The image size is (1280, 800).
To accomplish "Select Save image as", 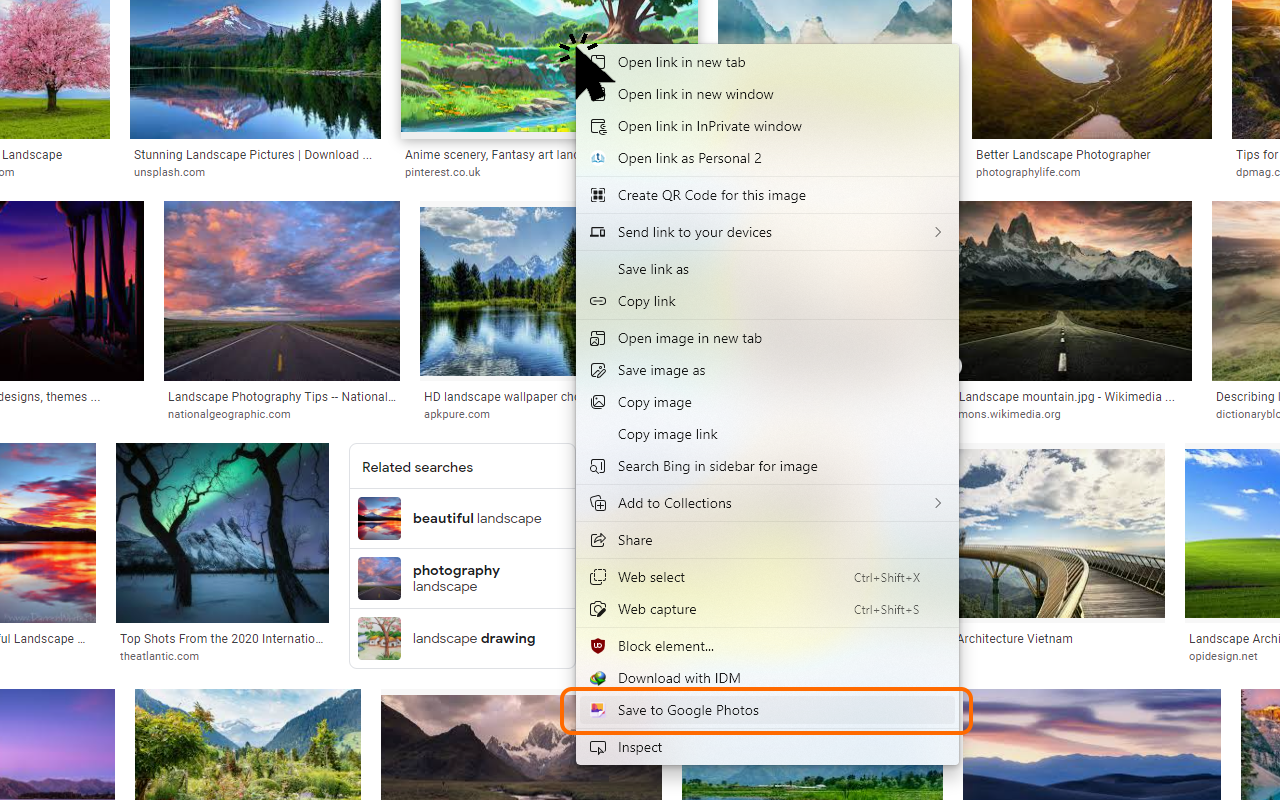I will 661,370.
